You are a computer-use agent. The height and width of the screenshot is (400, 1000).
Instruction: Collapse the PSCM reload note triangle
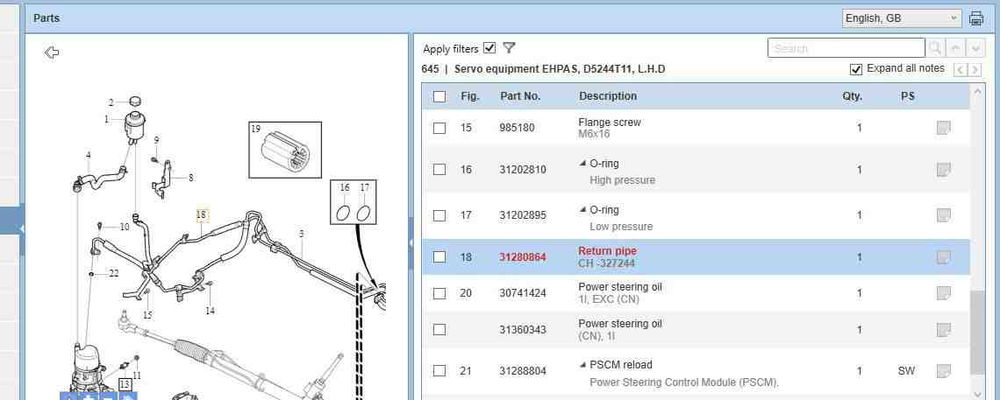click(x=583, y=365)
